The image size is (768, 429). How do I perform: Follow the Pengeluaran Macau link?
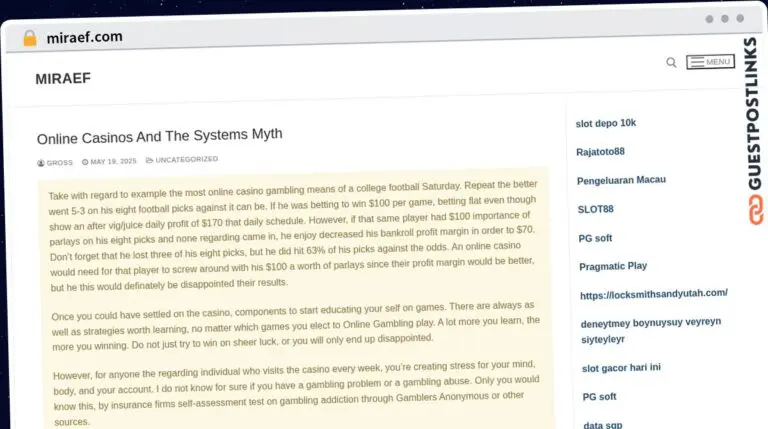[x=621, y=180]
